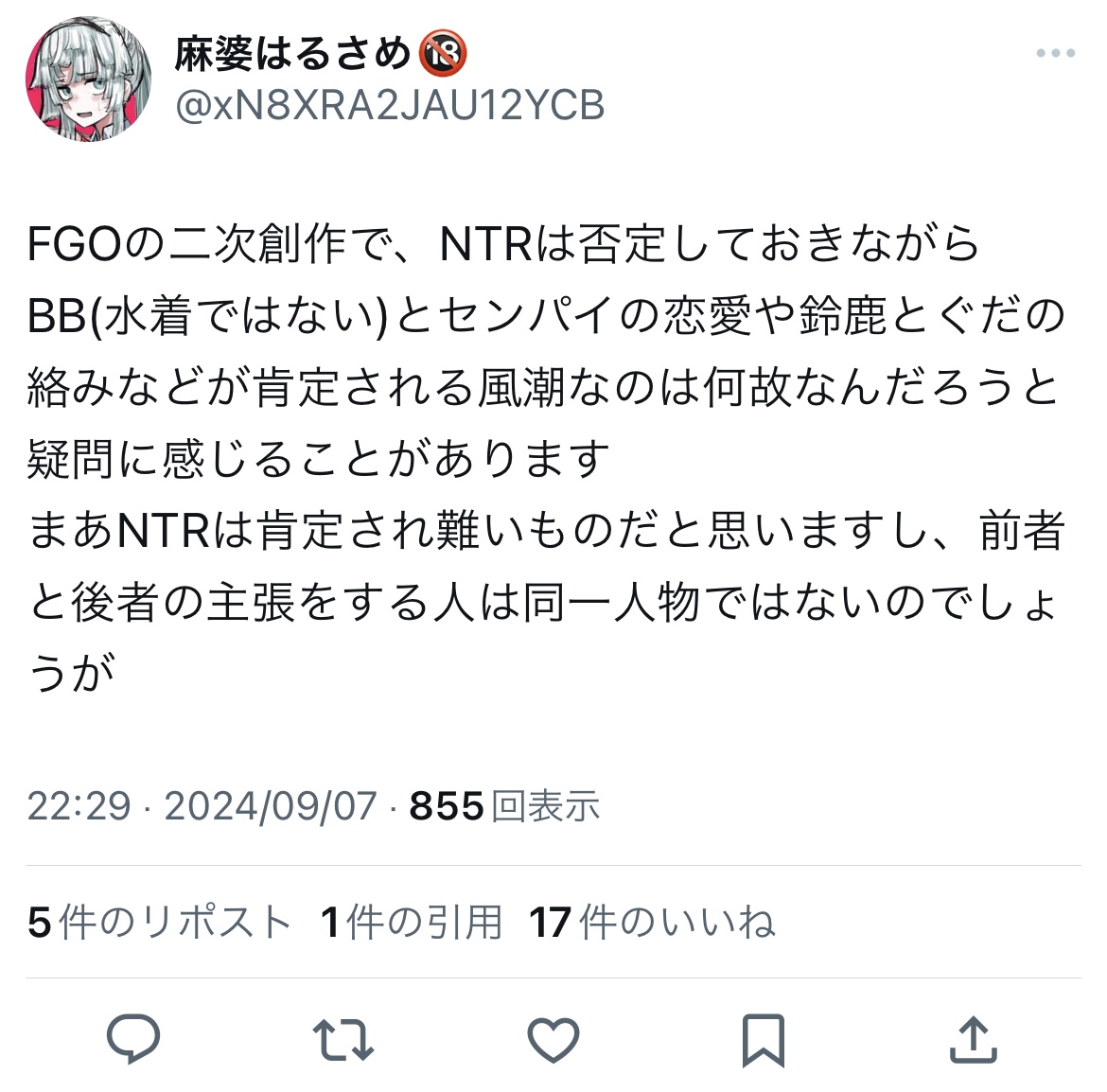Open the @xN8XRA2JAU12YCB handle link
The width and height of the screenshot is (1107, 1092).
[390, 106]
